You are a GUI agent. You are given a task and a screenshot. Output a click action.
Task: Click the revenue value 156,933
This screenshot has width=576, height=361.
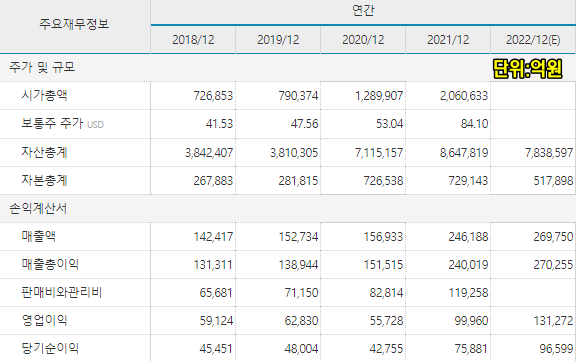[383, 237]
